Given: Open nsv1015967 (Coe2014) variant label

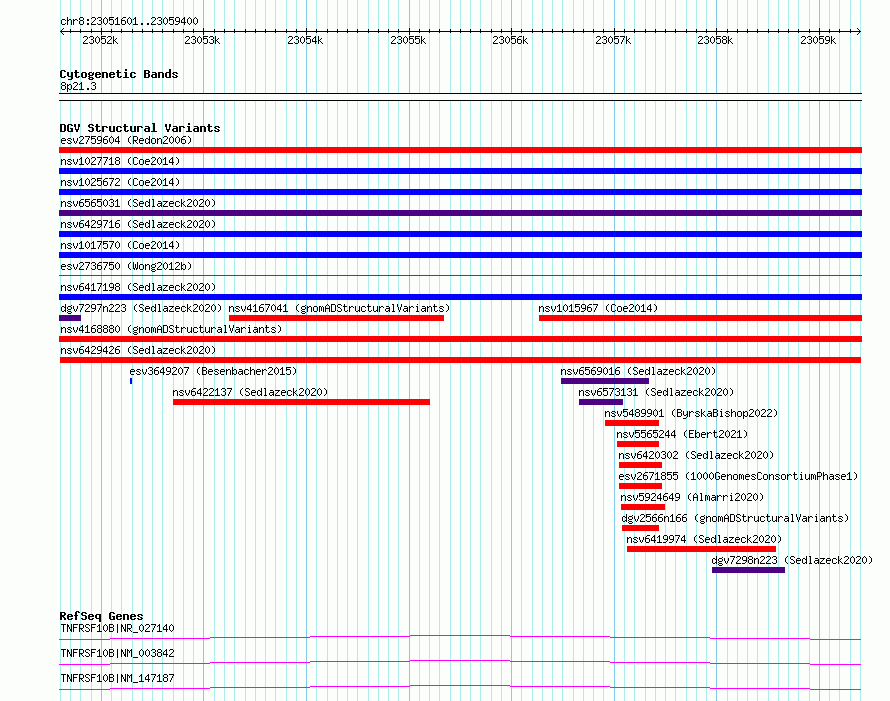Looking at the screenshot, I should point(598,308).
